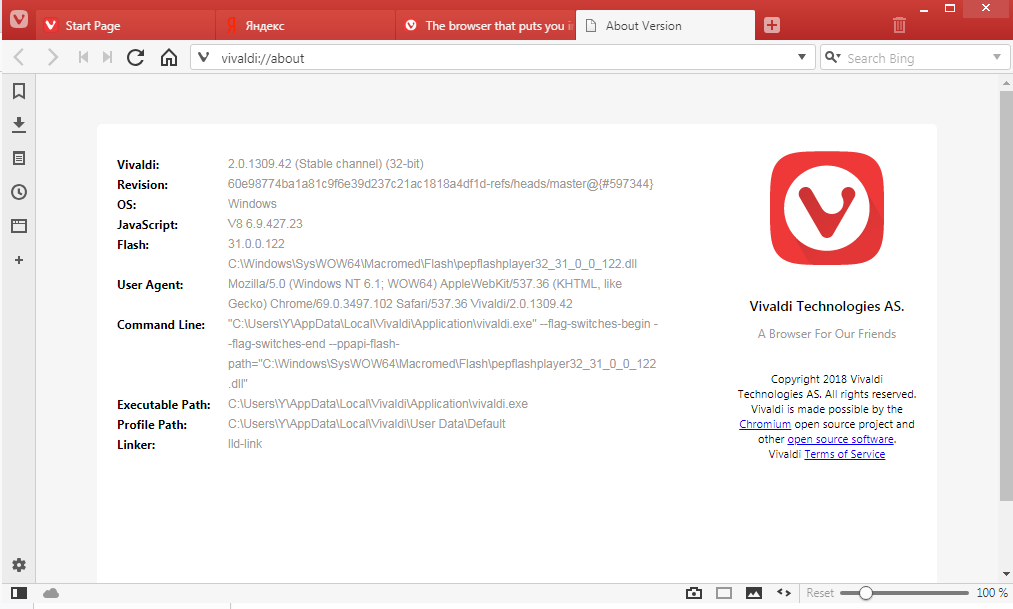1013x609 pixels.
Task: Switch to the Start Page tab
Action: (125, 26)
